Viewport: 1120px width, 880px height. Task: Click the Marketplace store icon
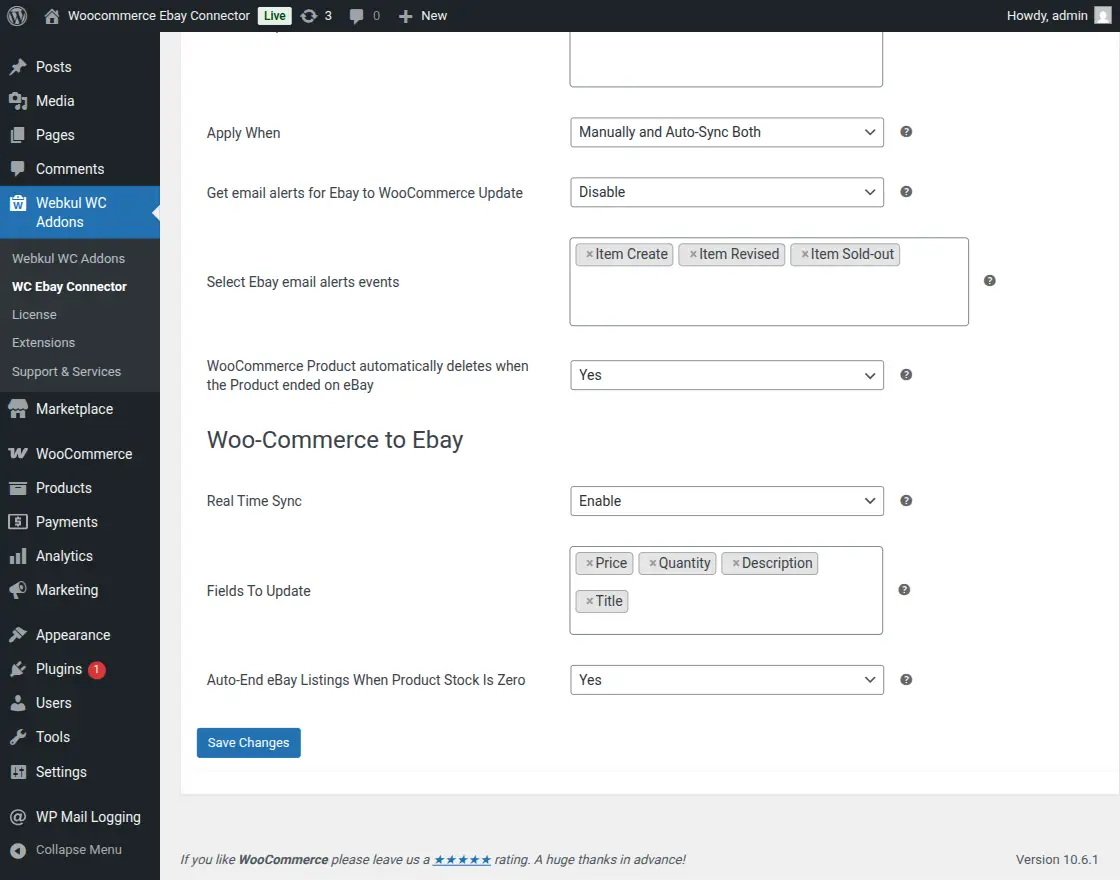point(18,409)
